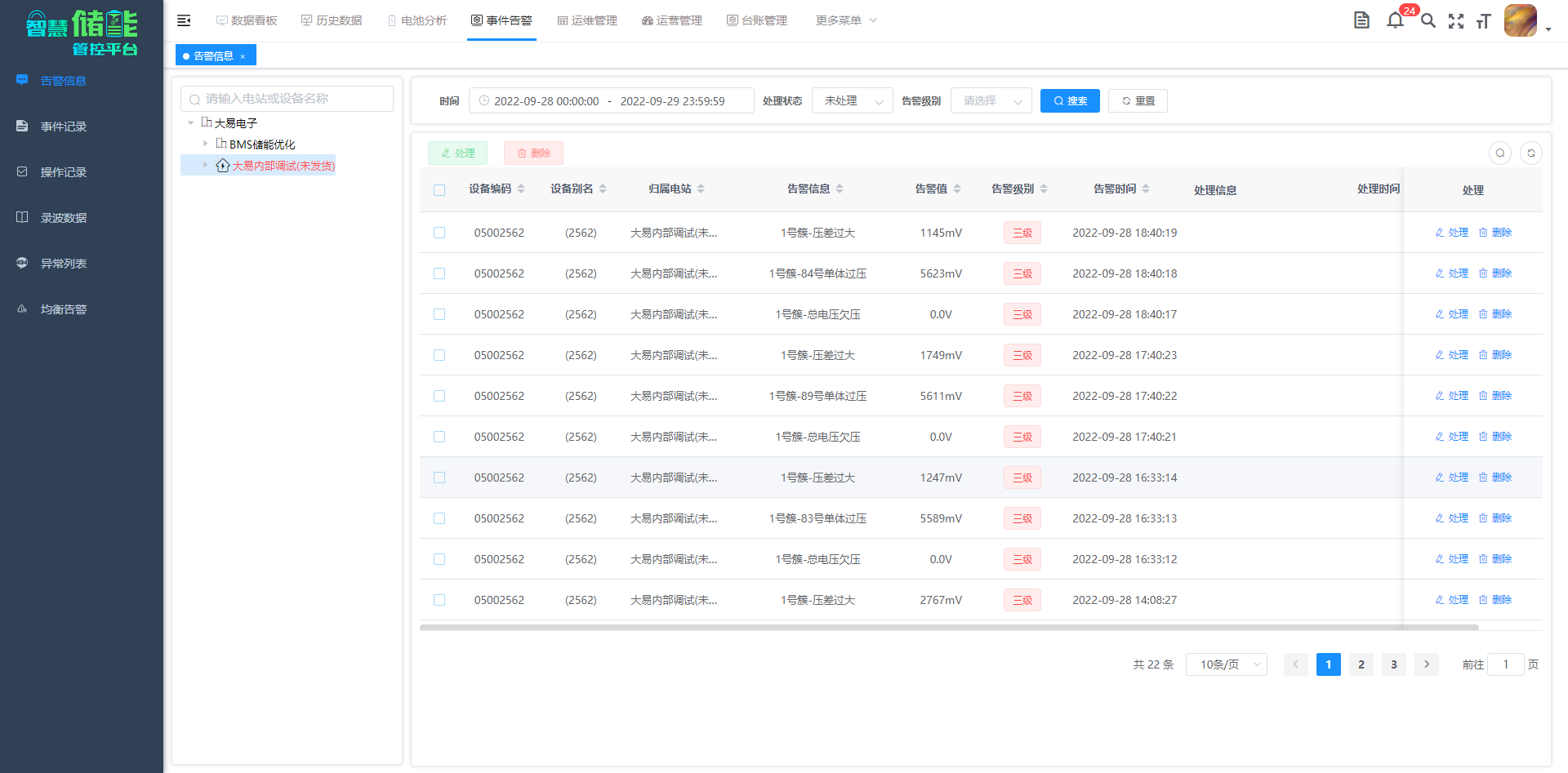Screen dimensions: 1568x773
Task: Open the 告警级别 dropdown
Action: click(991, 101)
